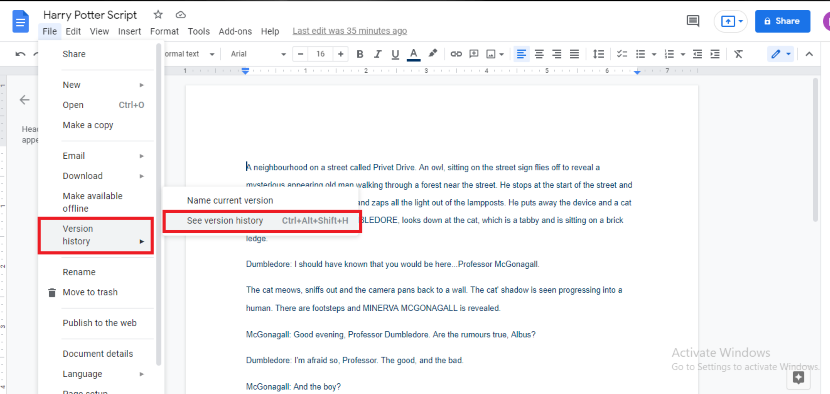Insert a bulleted list
830x394 pixels.
[640, 54]
